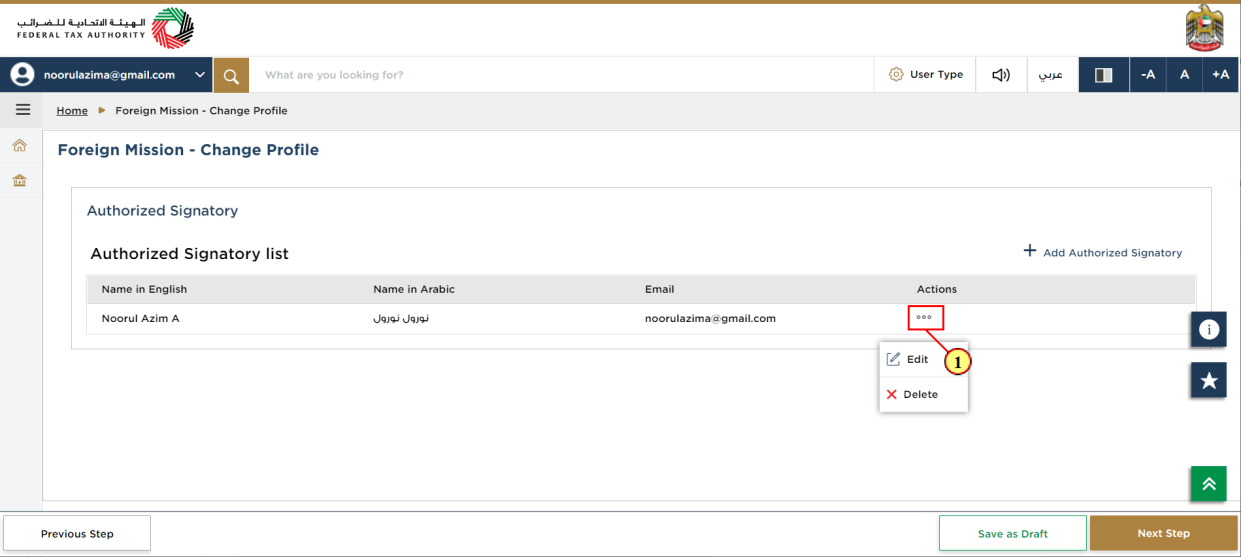The image size is (1241, 557).
Task: Click the star favorites floating button
Action: click(x=1209, y=380)
